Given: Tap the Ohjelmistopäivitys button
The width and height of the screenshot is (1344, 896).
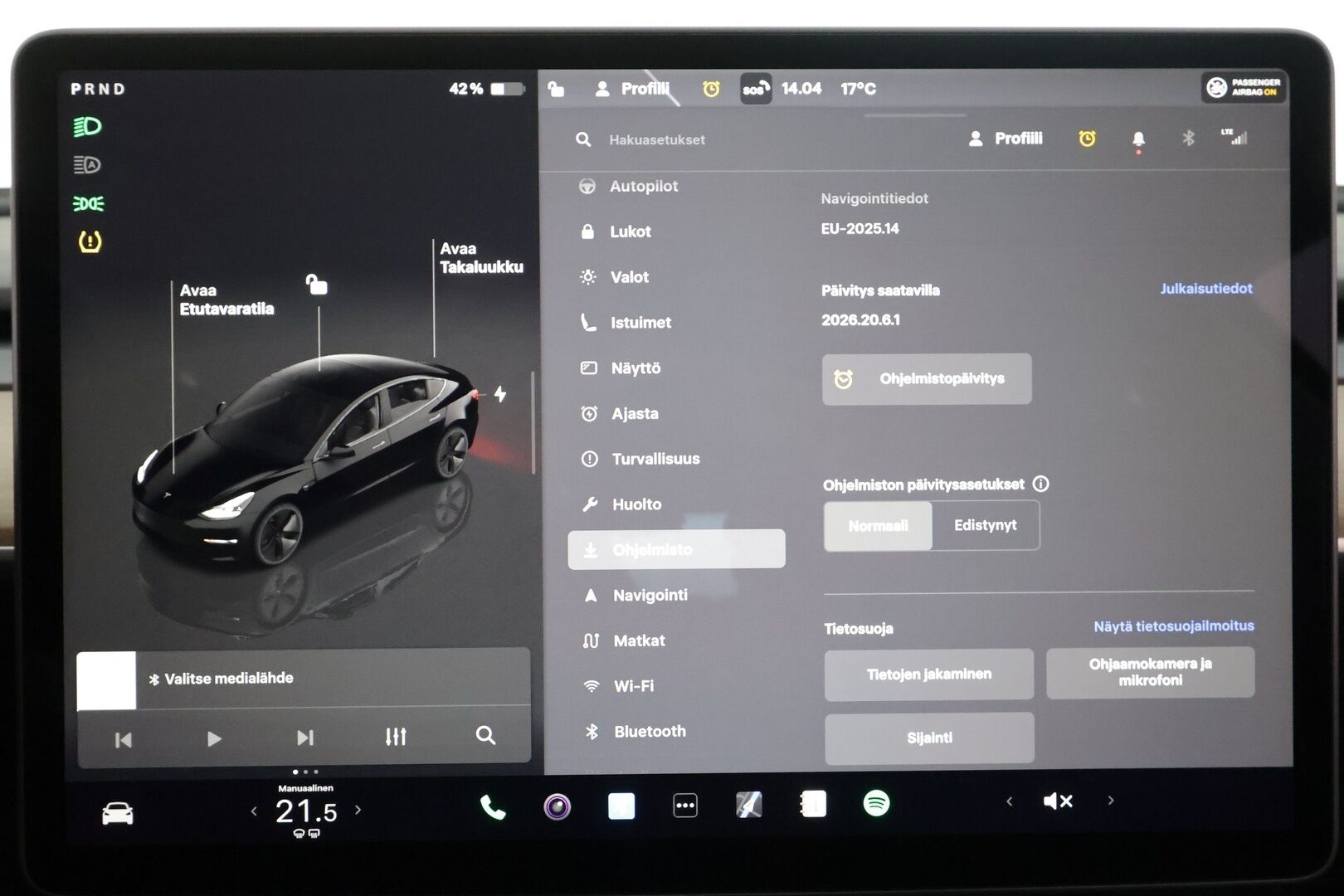Looking at the screenshot, I should click(927, 379).
